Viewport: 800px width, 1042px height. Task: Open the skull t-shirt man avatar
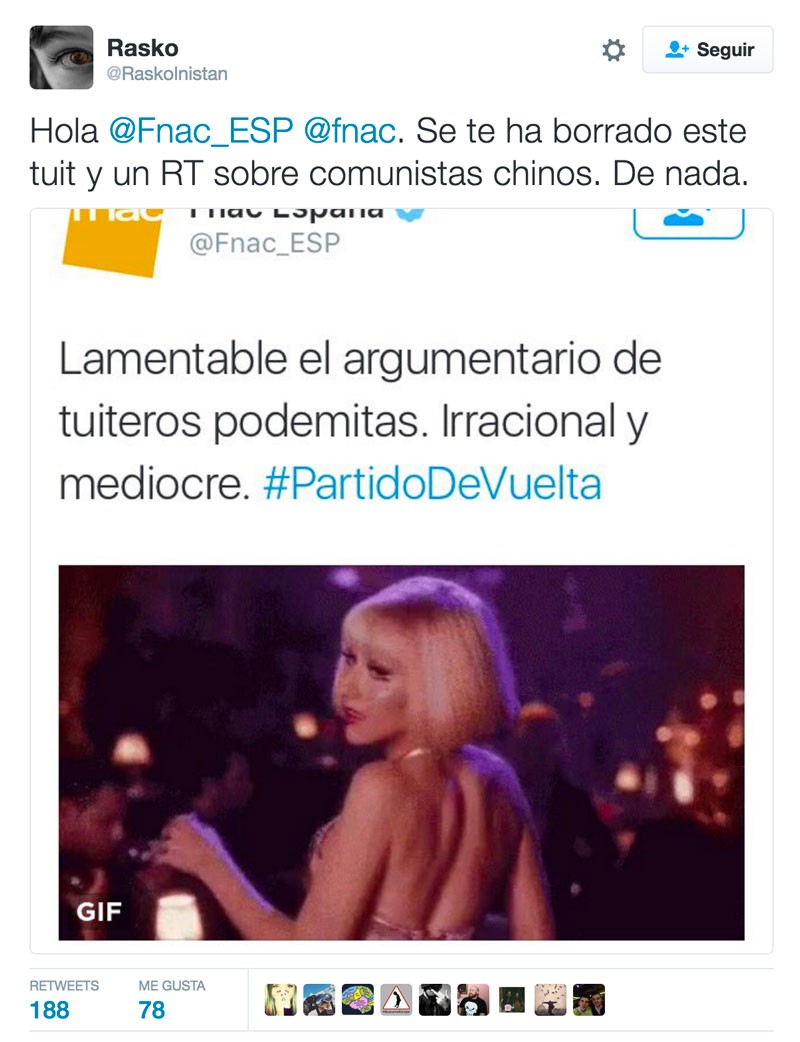473,1000
